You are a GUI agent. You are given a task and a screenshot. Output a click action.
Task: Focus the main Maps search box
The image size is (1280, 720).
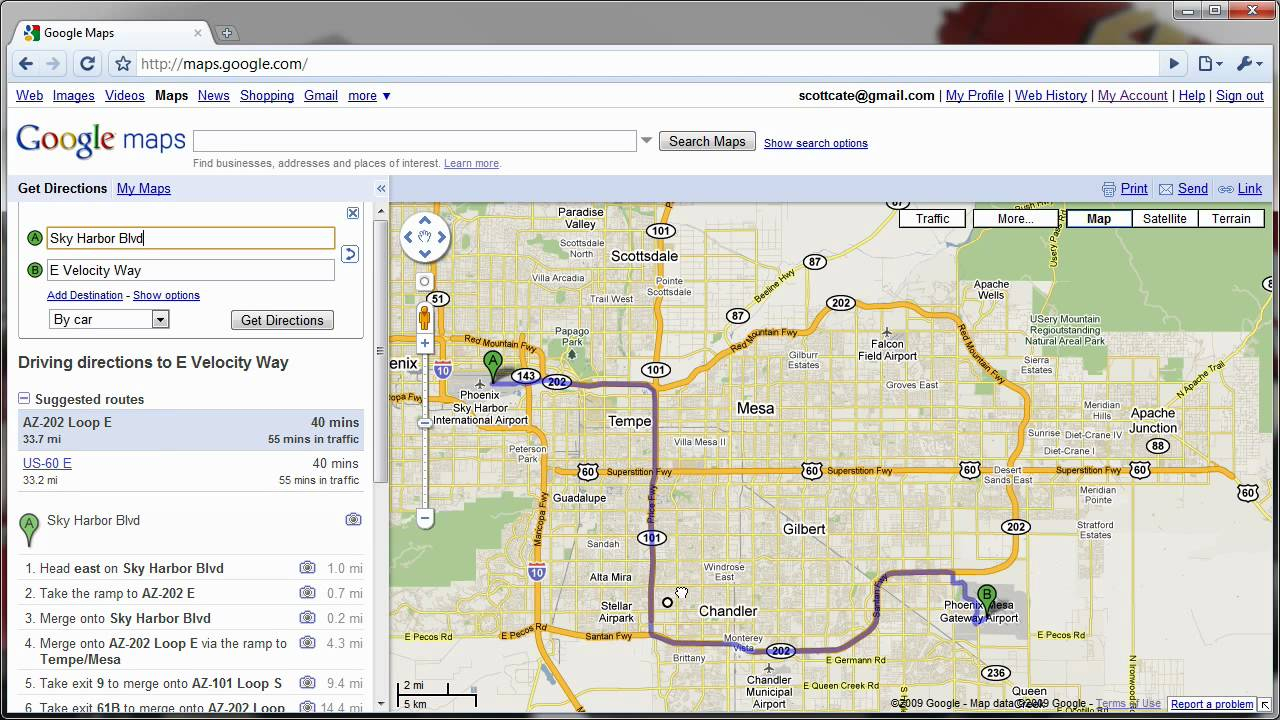coord(414,141)
